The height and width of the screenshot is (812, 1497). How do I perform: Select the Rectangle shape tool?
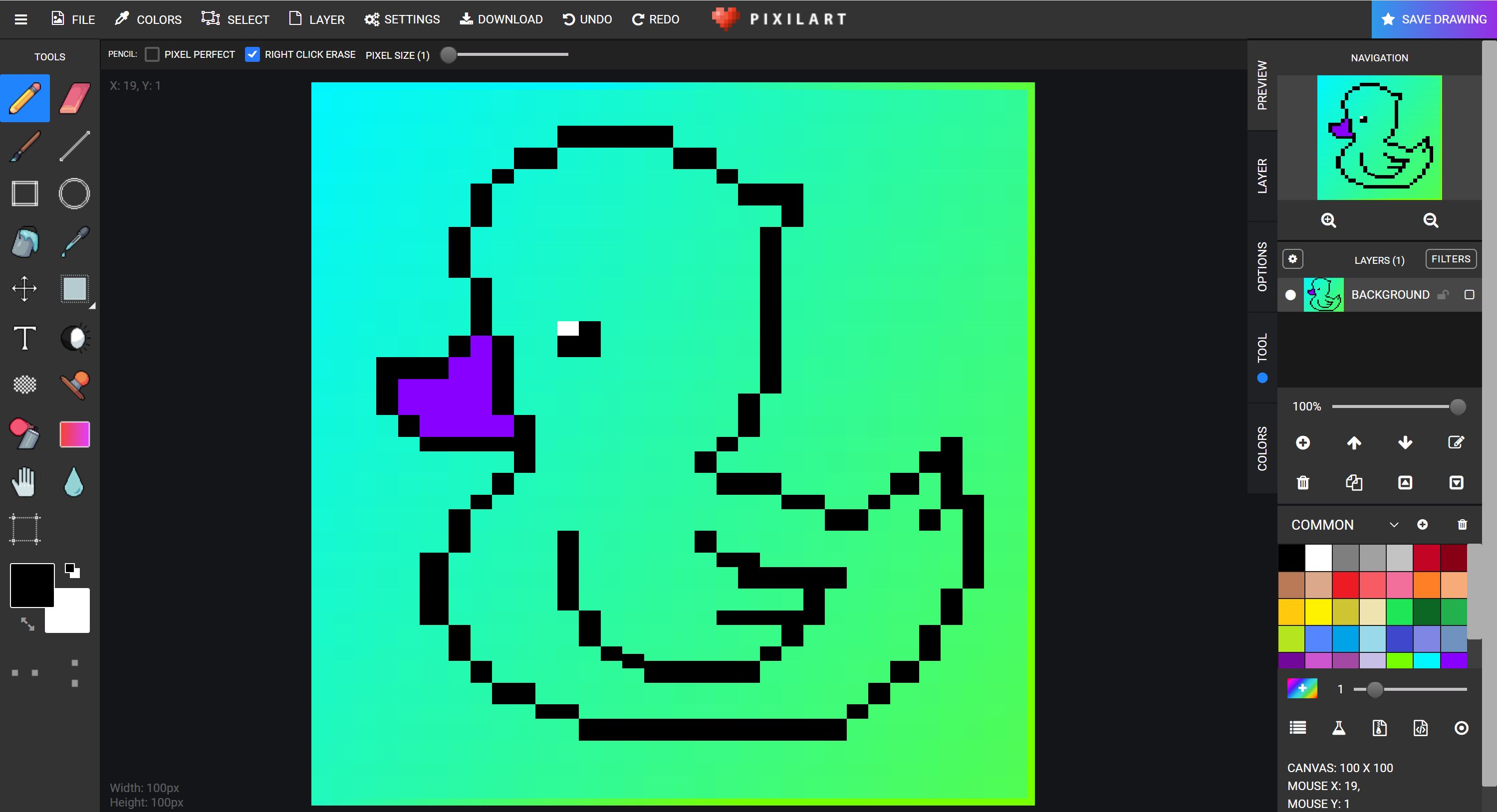coord(24,193)
